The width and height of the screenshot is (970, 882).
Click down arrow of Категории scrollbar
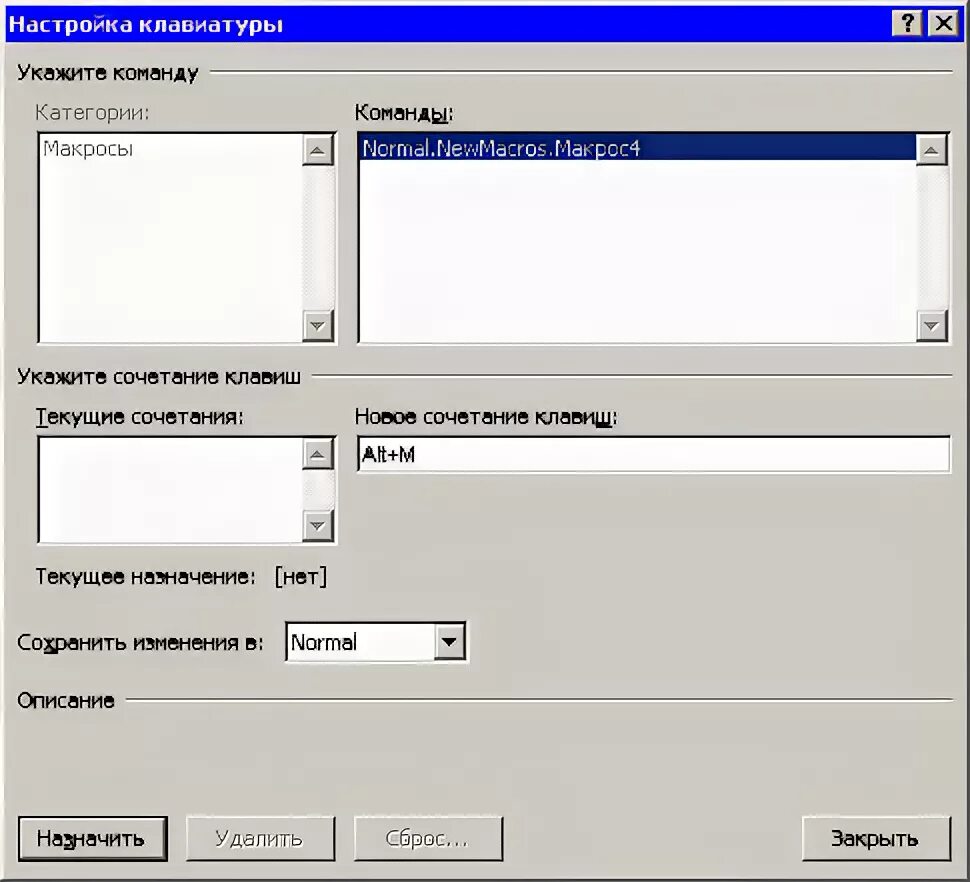click(x=317, y=325)
